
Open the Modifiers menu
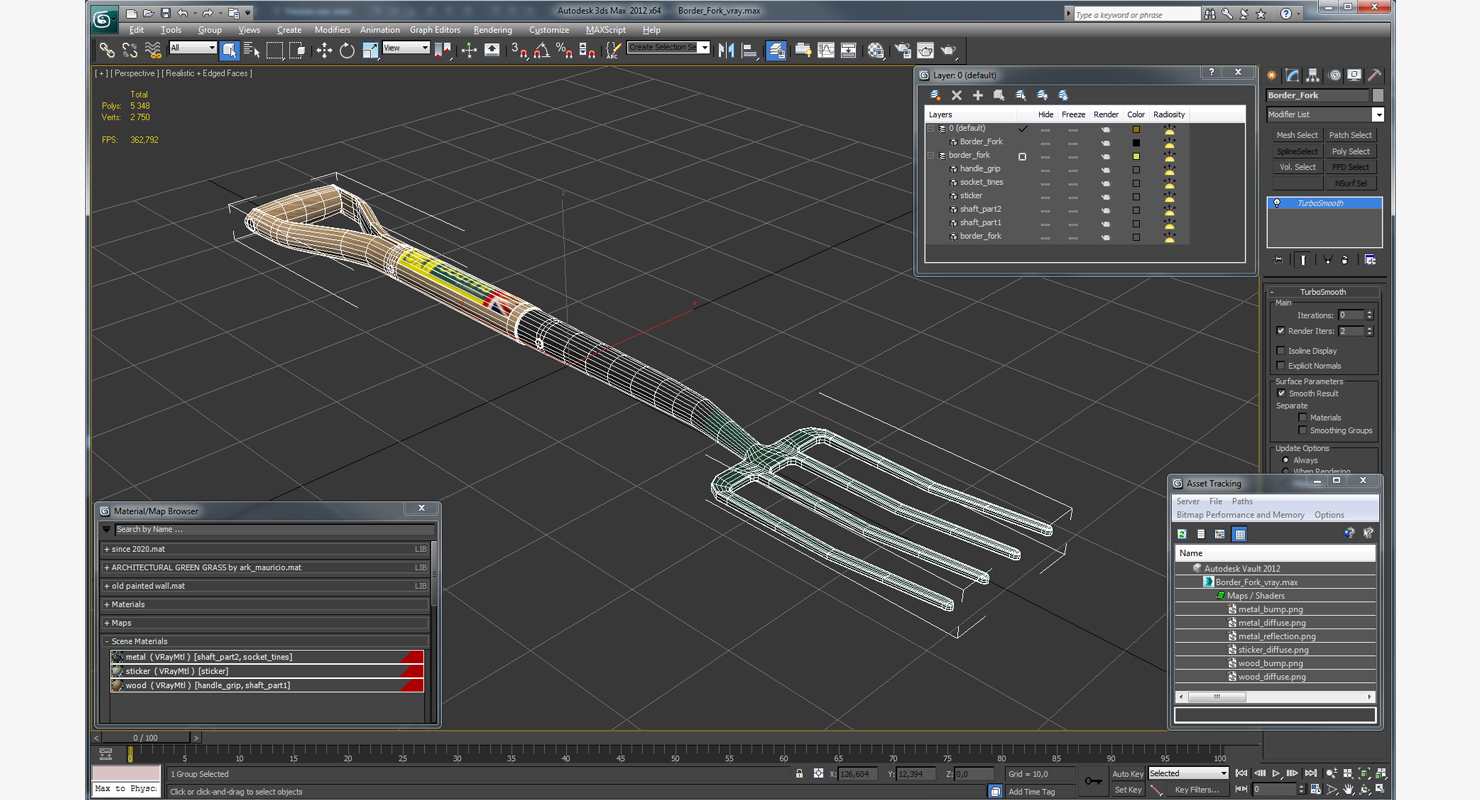(x=332, y=30)
